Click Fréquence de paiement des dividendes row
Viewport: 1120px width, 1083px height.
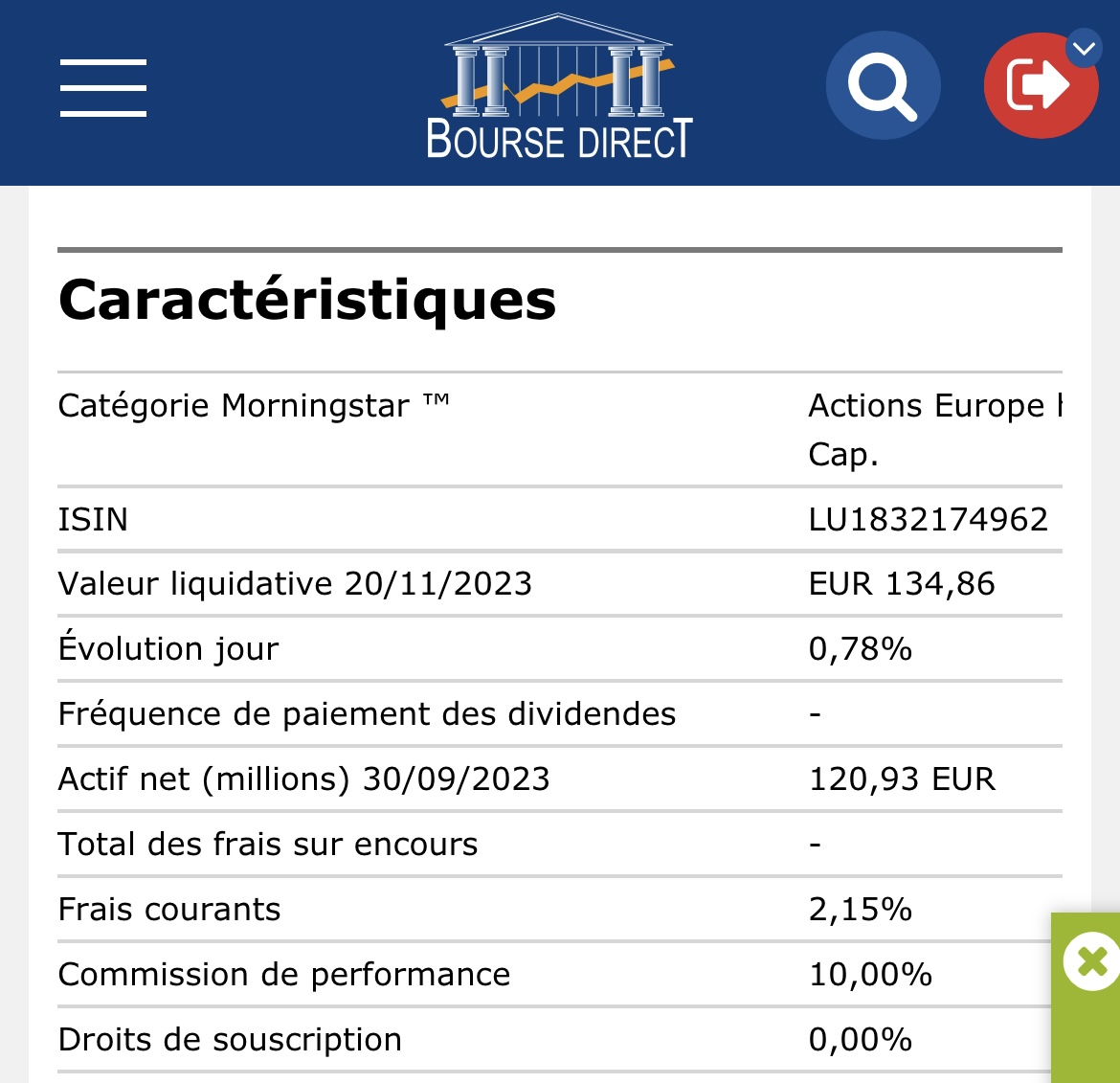(x=559, y=713)
